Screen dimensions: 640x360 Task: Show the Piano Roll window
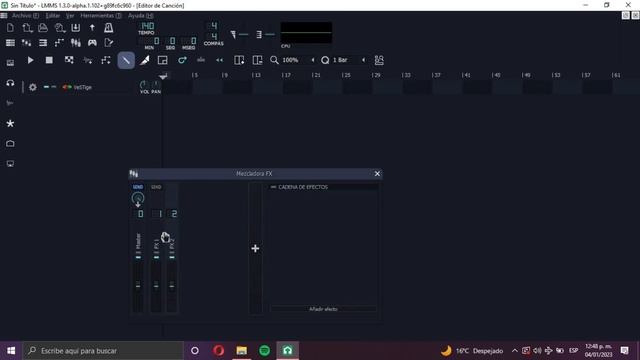[x=43, y=42]
